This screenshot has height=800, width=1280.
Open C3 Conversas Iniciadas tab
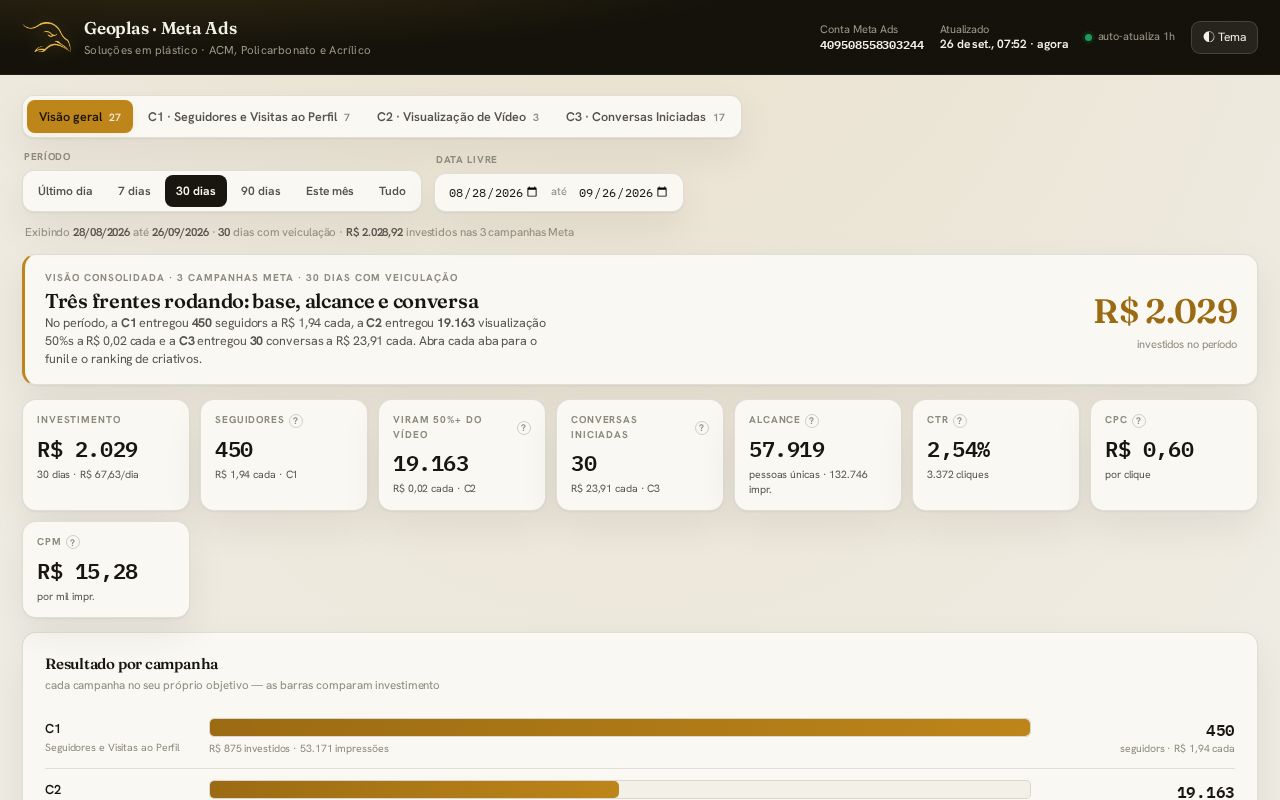coord(645,117)
